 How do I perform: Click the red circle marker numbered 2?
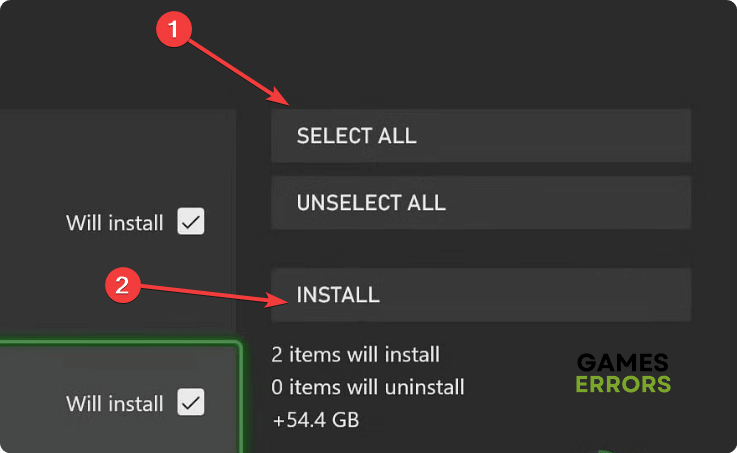(122, 284)
